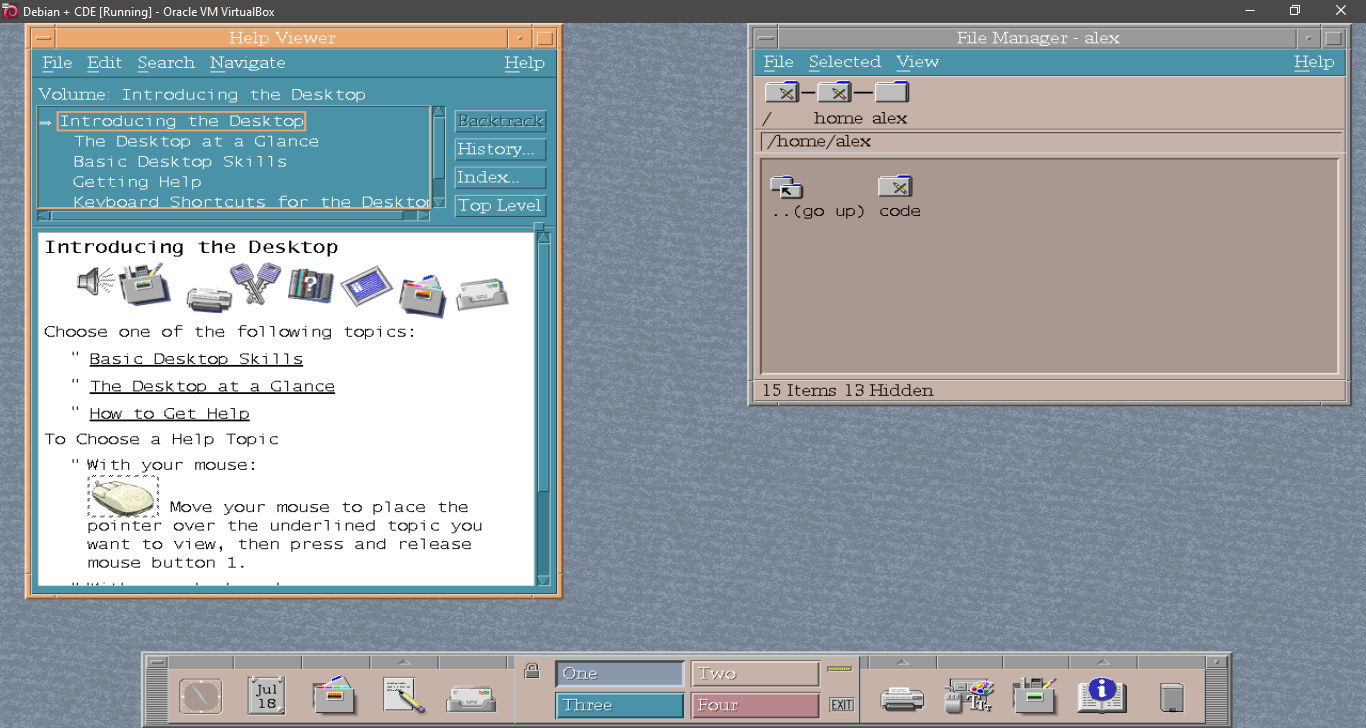
Task: Click the /home/alex path field
Action: 1050,142
